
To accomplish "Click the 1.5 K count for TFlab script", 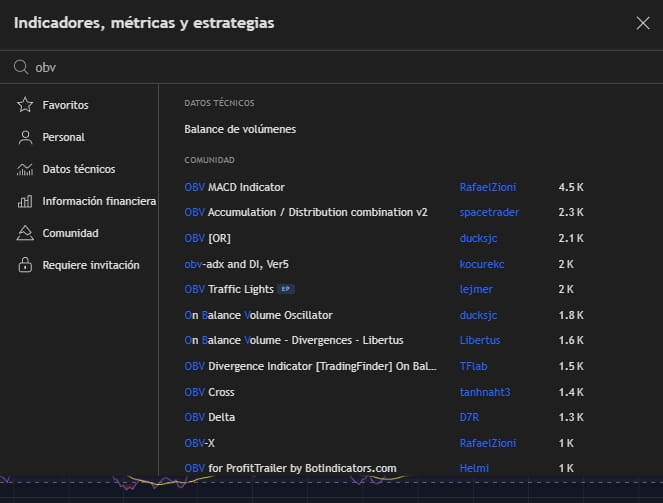I will point(571,366).
